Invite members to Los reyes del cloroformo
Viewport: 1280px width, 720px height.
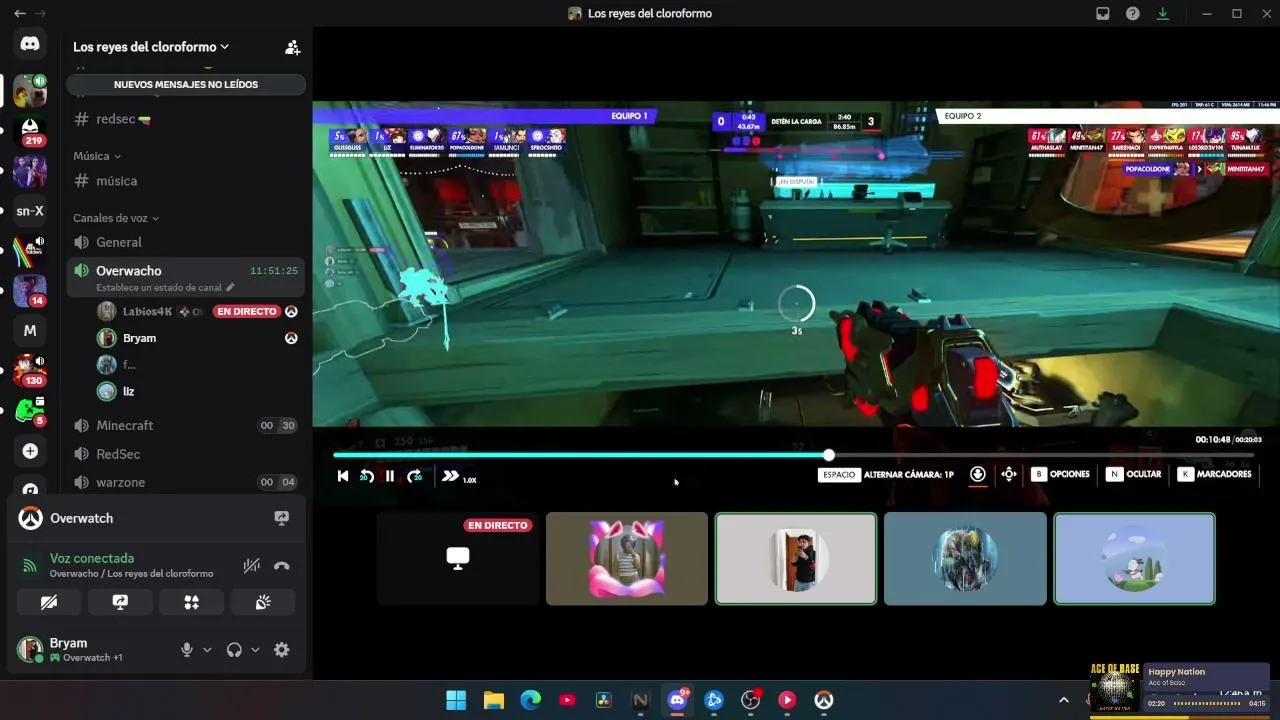[x=292, y=47]
